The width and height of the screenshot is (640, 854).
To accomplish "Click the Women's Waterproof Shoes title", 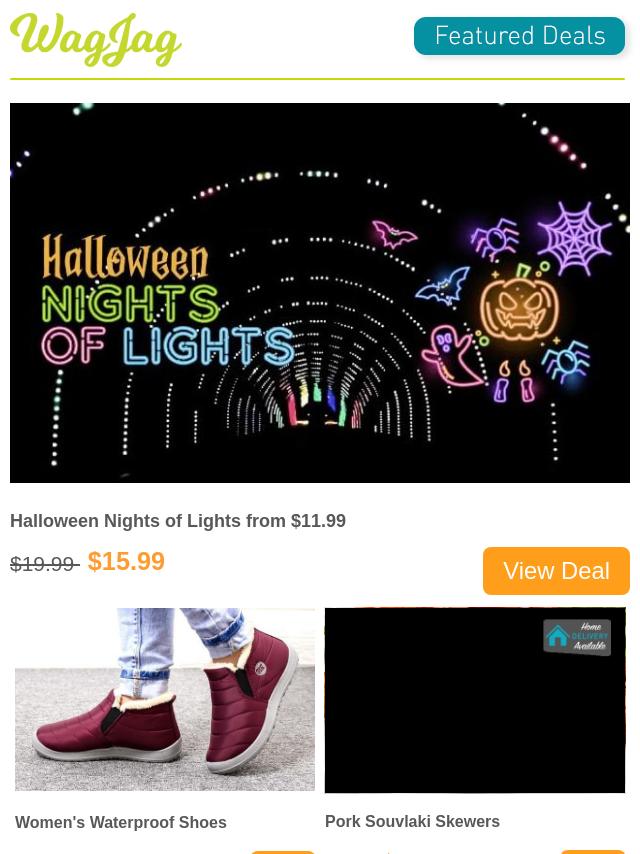I will click(120, 822).
